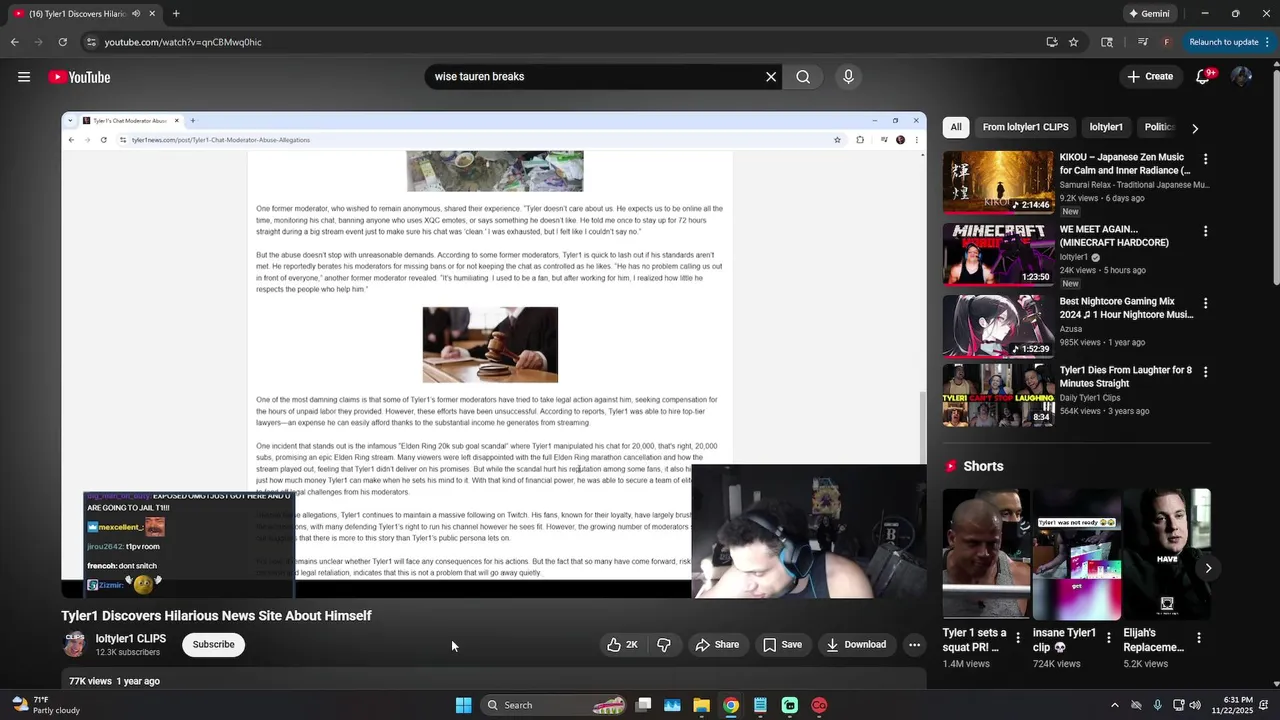Open the YouTube hamburger guide menu

pos(24,77)
